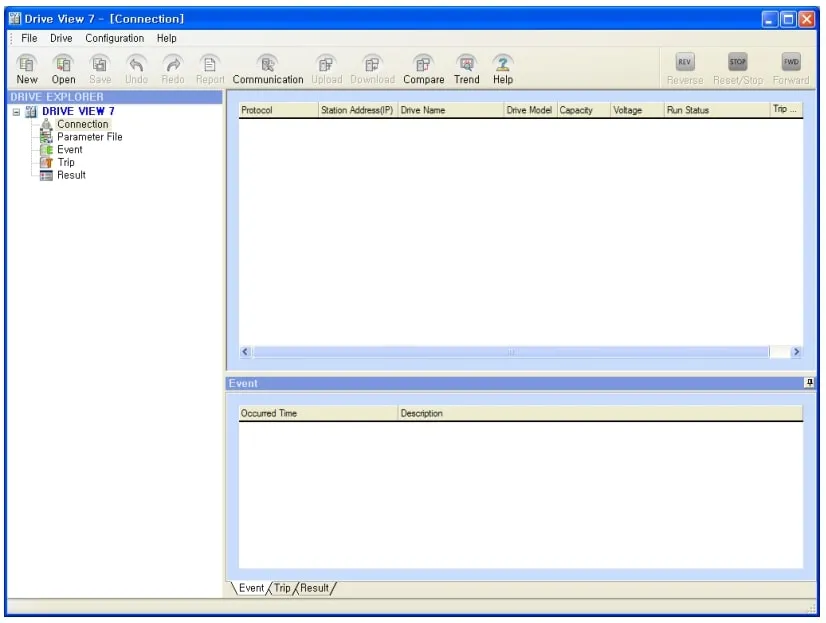Open the Configuration menu

(x=114, y=37)
